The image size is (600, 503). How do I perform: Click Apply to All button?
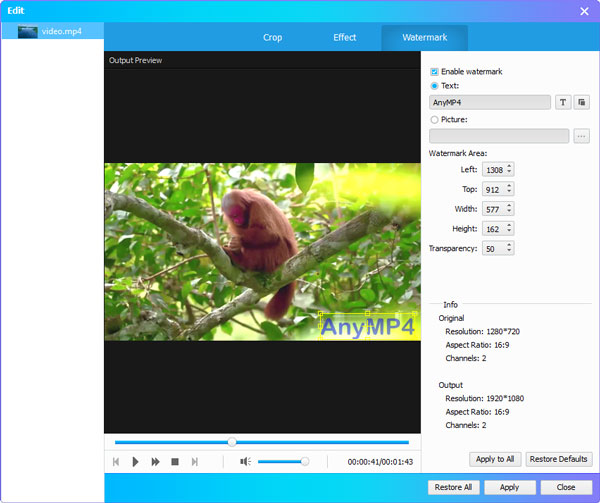point(495,459)
